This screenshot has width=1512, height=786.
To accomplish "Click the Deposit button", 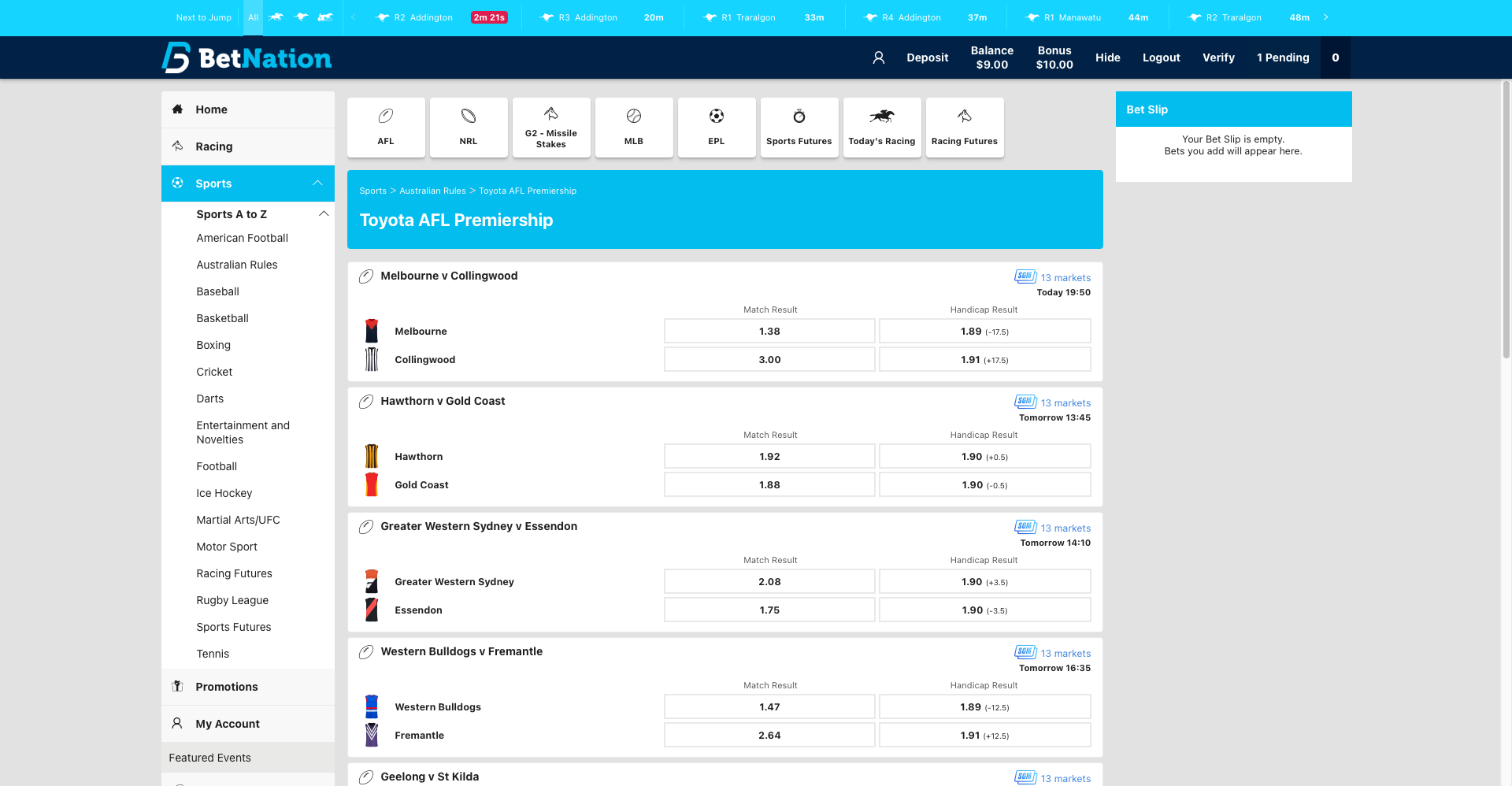I will [x=927, y=57].
